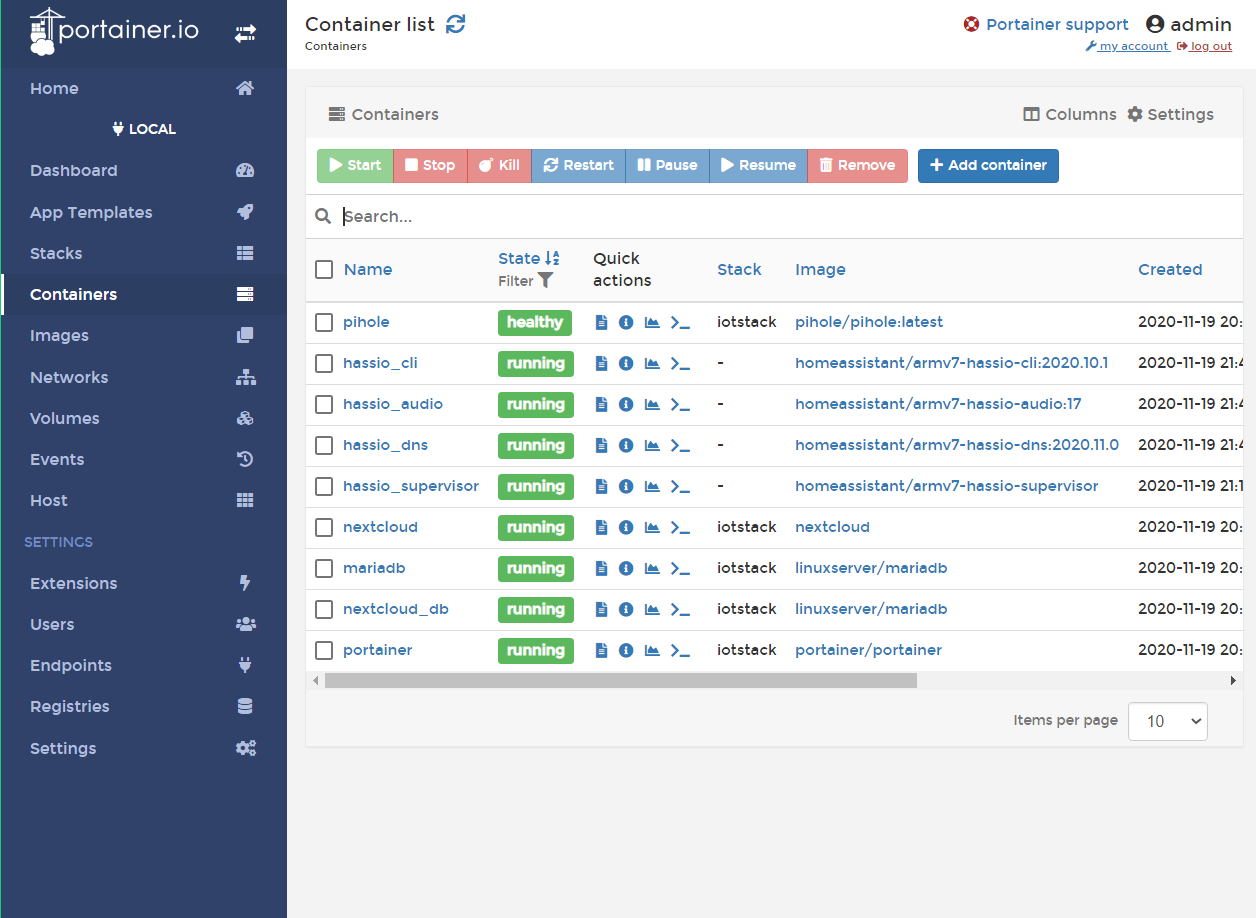View stats chart for portainer container
Image resolution: width=1256 pixels, height=918 pixels.
click(652, 650)
